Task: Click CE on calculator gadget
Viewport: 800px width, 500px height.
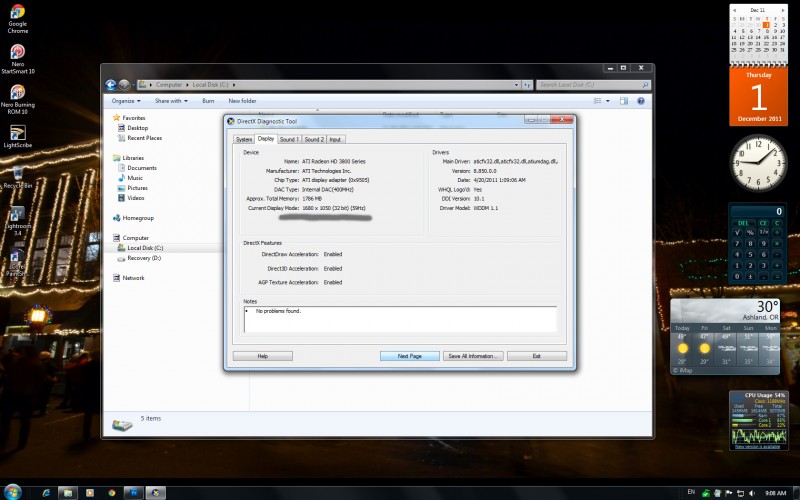Action: click(763, 223)
